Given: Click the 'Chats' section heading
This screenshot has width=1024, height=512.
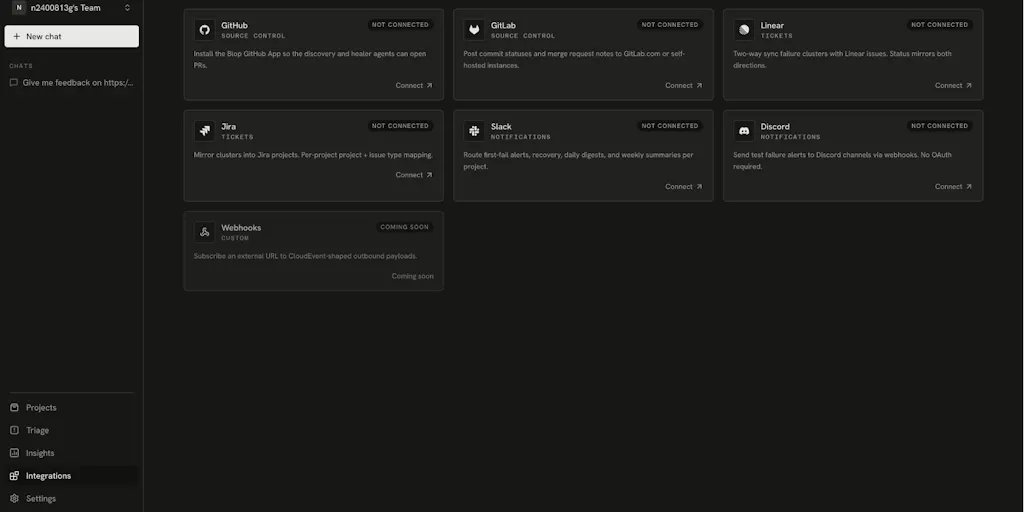Looking at the screenshot, I should tap(21, 66).
